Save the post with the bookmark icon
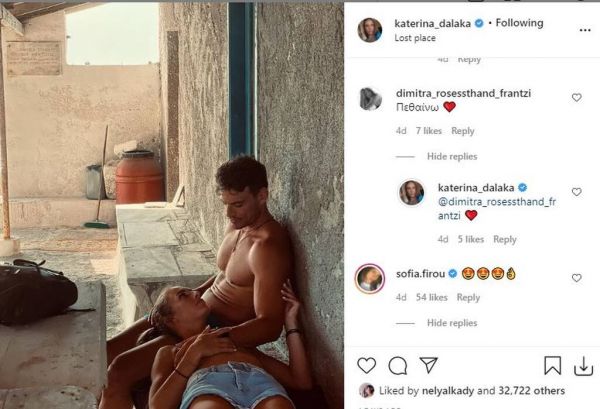 (x=552, y=366)
